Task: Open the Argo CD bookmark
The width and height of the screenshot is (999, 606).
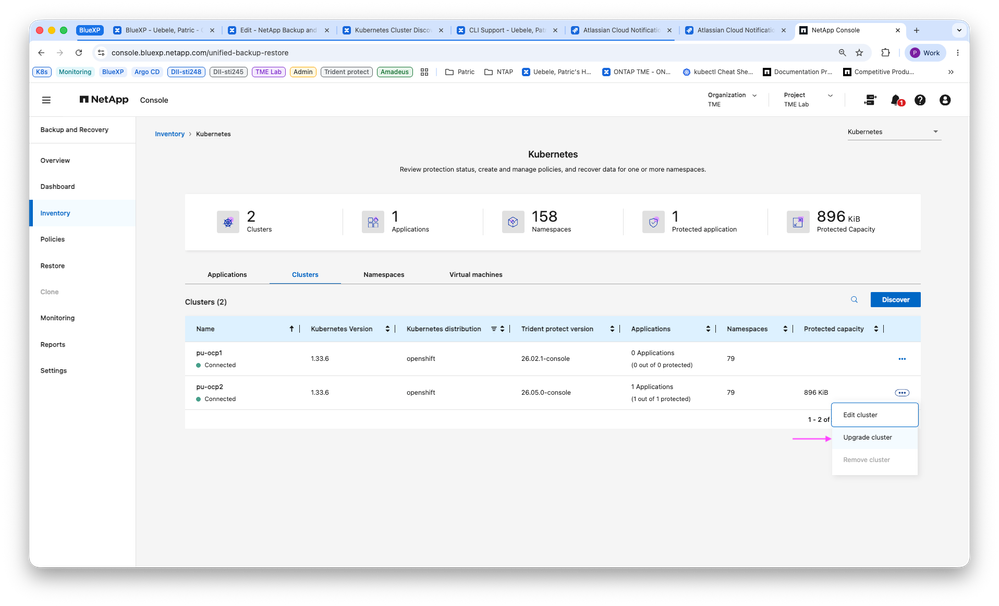Action: pyautogui.click(x=147, y=72)
